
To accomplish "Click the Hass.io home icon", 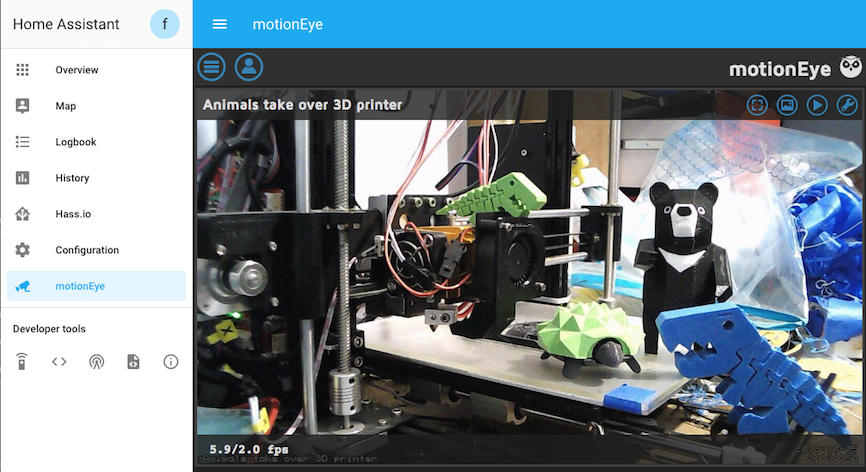I will tap(23, 214).
